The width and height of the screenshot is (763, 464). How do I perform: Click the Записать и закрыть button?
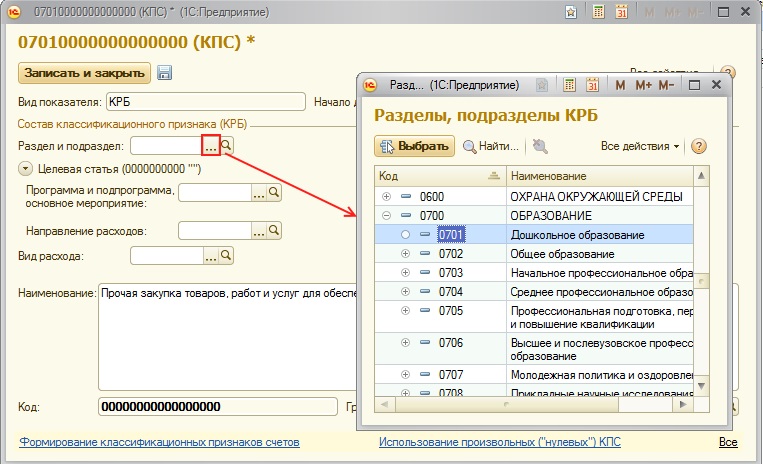click(x=84, y=73)
